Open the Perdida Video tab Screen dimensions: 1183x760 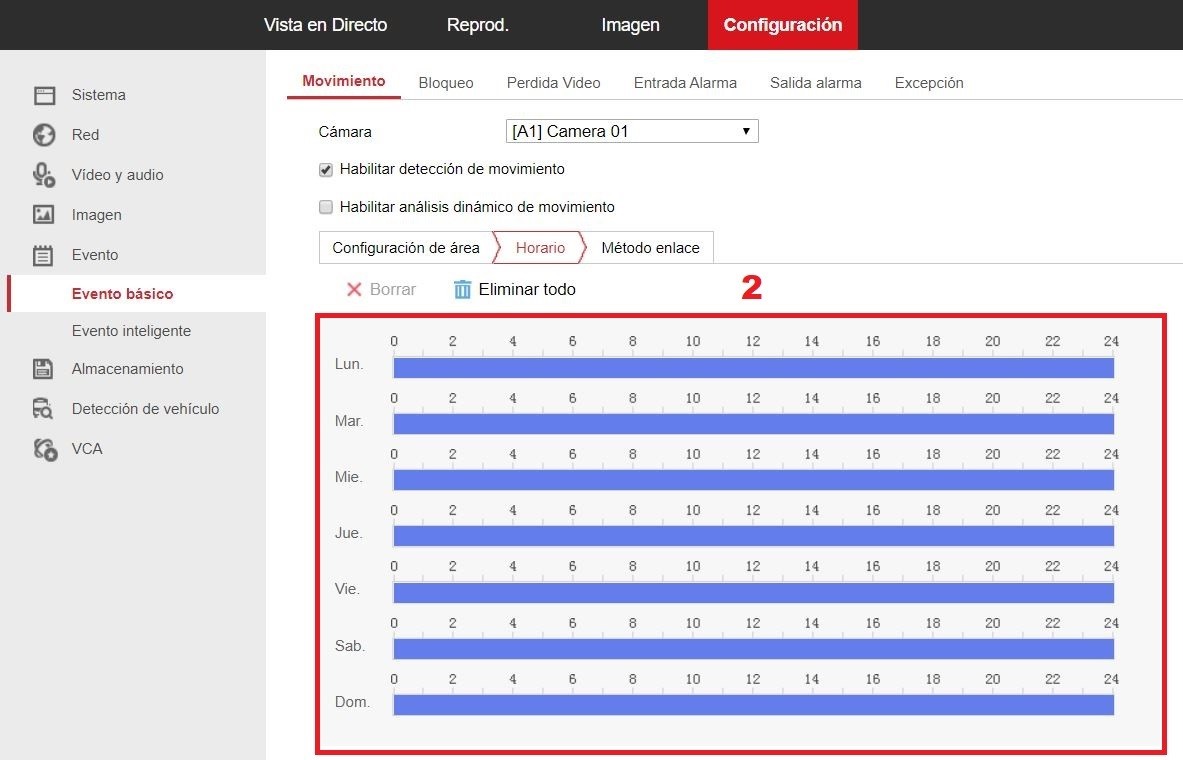[553, 83]
